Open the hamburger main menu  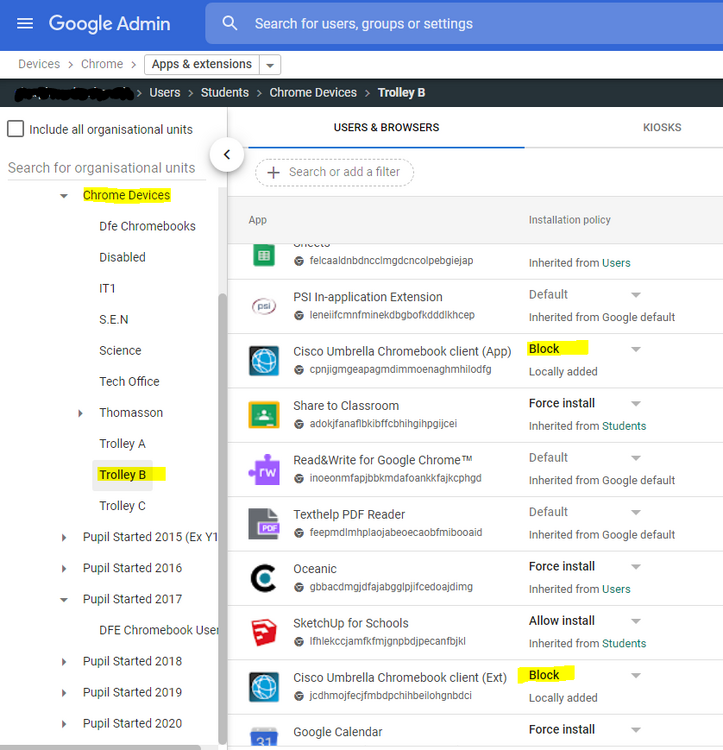point(25,23)
